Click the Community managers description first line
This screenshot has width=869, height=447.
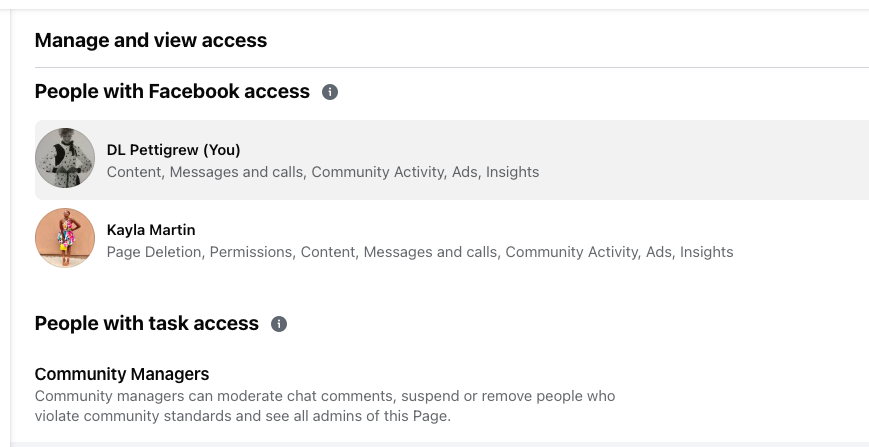click(x=324, y=396)
